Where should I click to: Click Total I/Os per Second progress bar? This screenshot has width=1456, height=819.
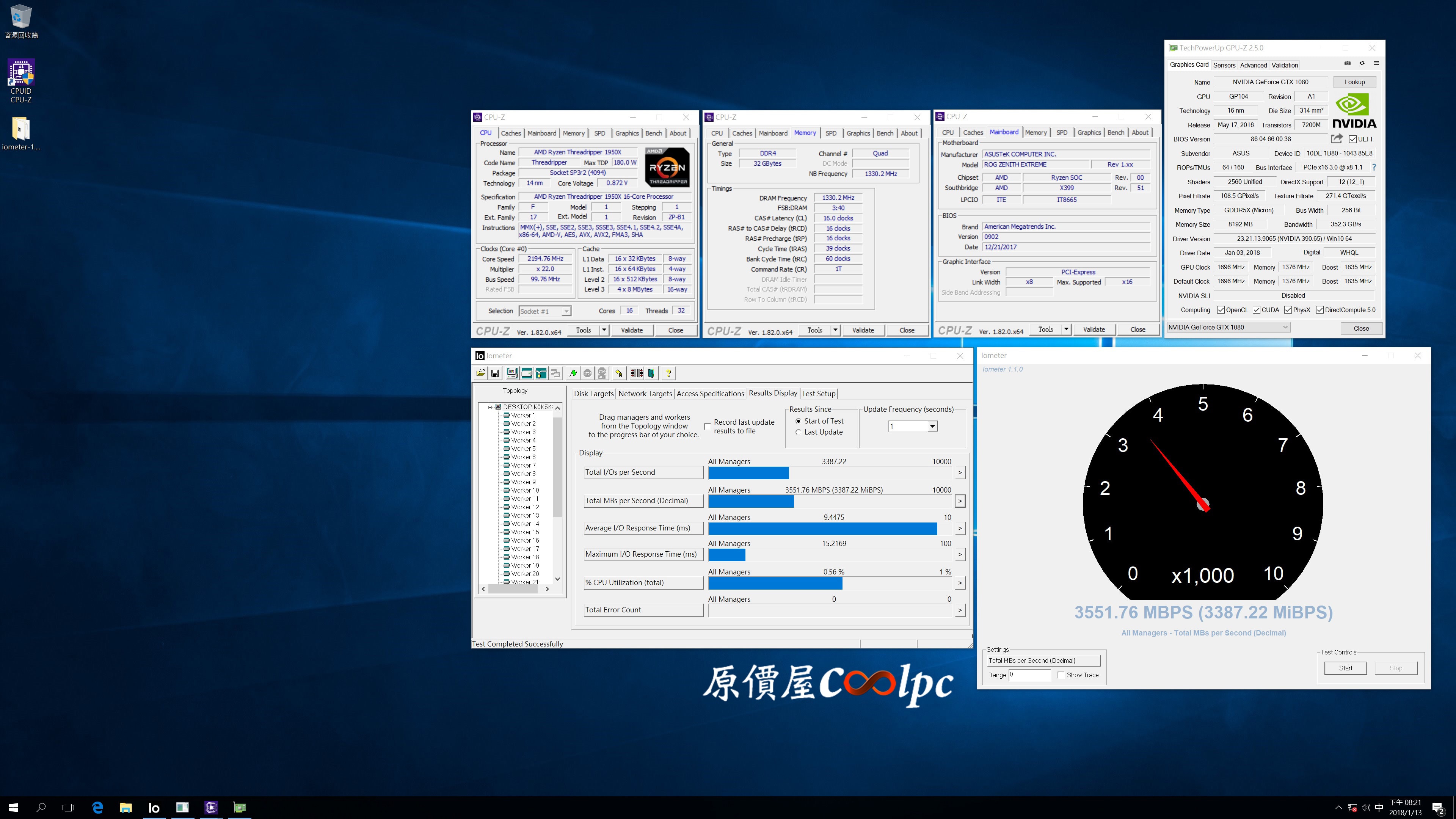coord(831,472)
